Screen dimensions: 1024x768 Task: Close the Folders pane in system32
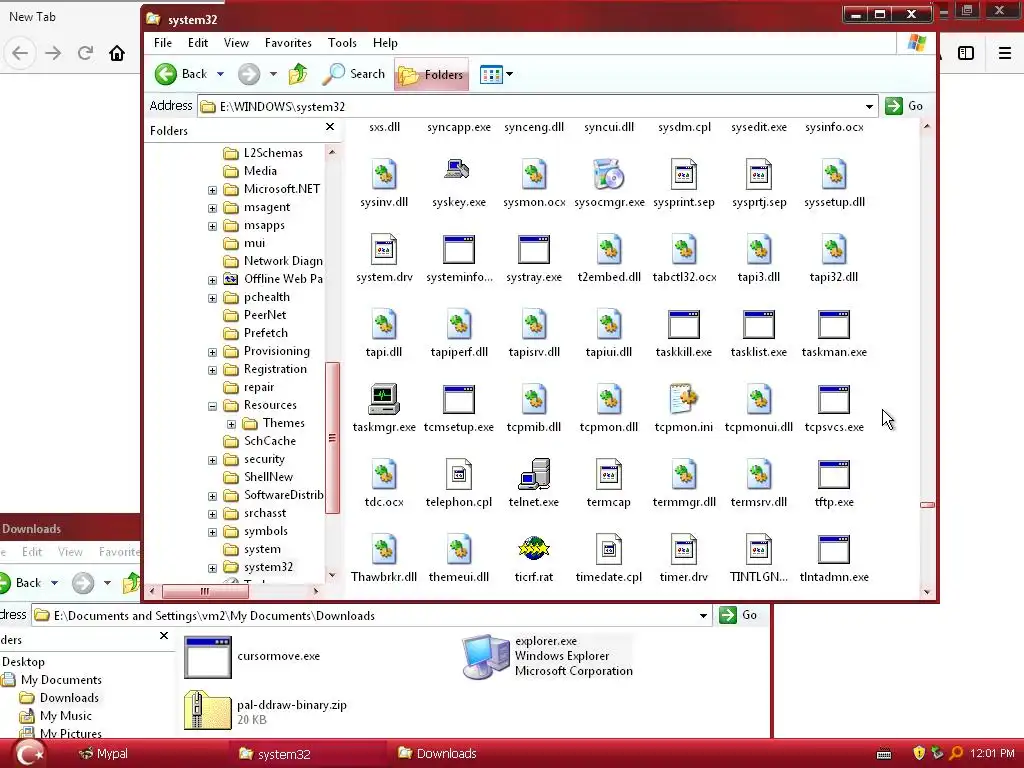(x=330, y=127)
